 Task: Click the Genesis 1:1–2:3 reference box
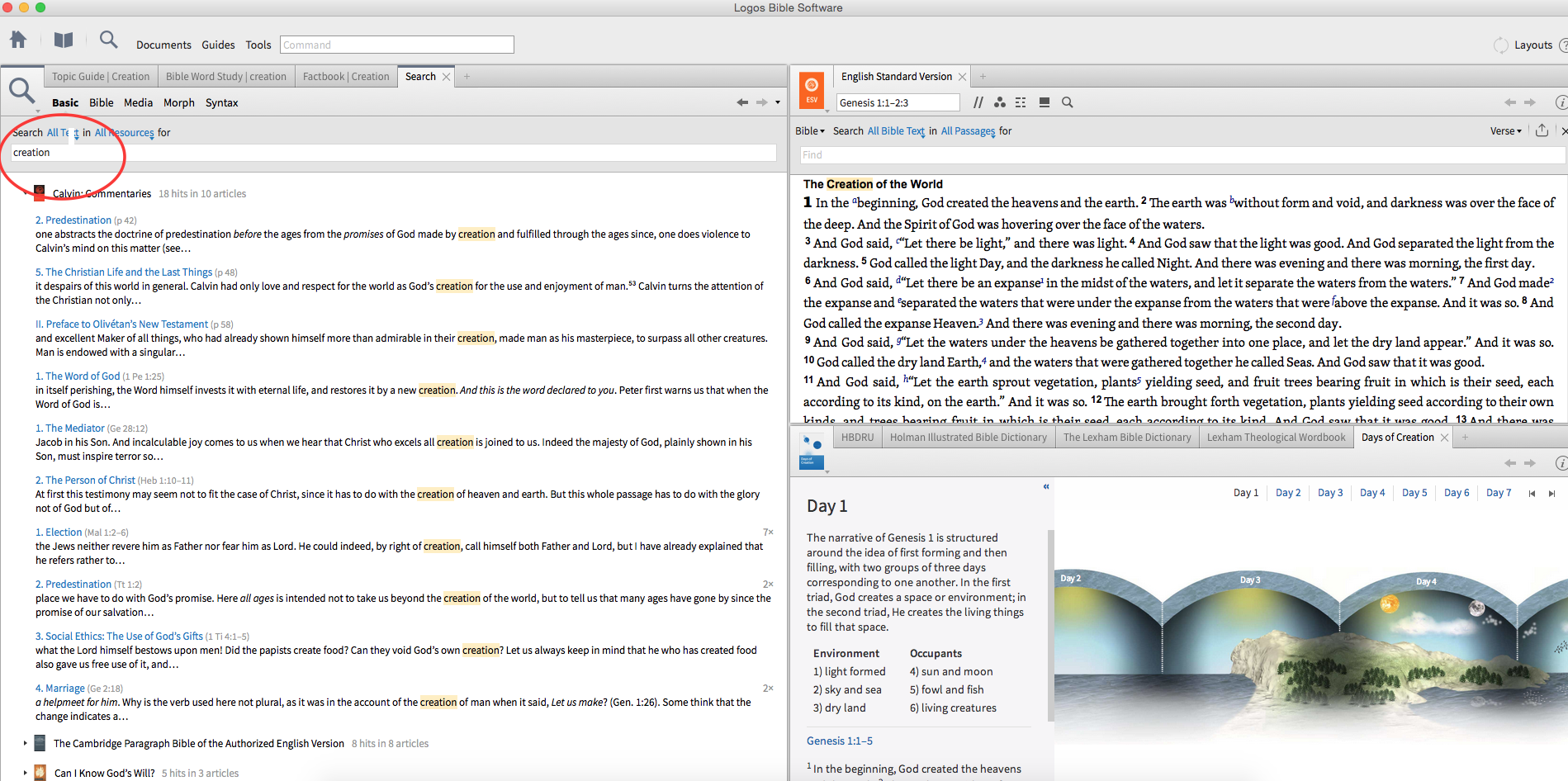tap(898, 102)
